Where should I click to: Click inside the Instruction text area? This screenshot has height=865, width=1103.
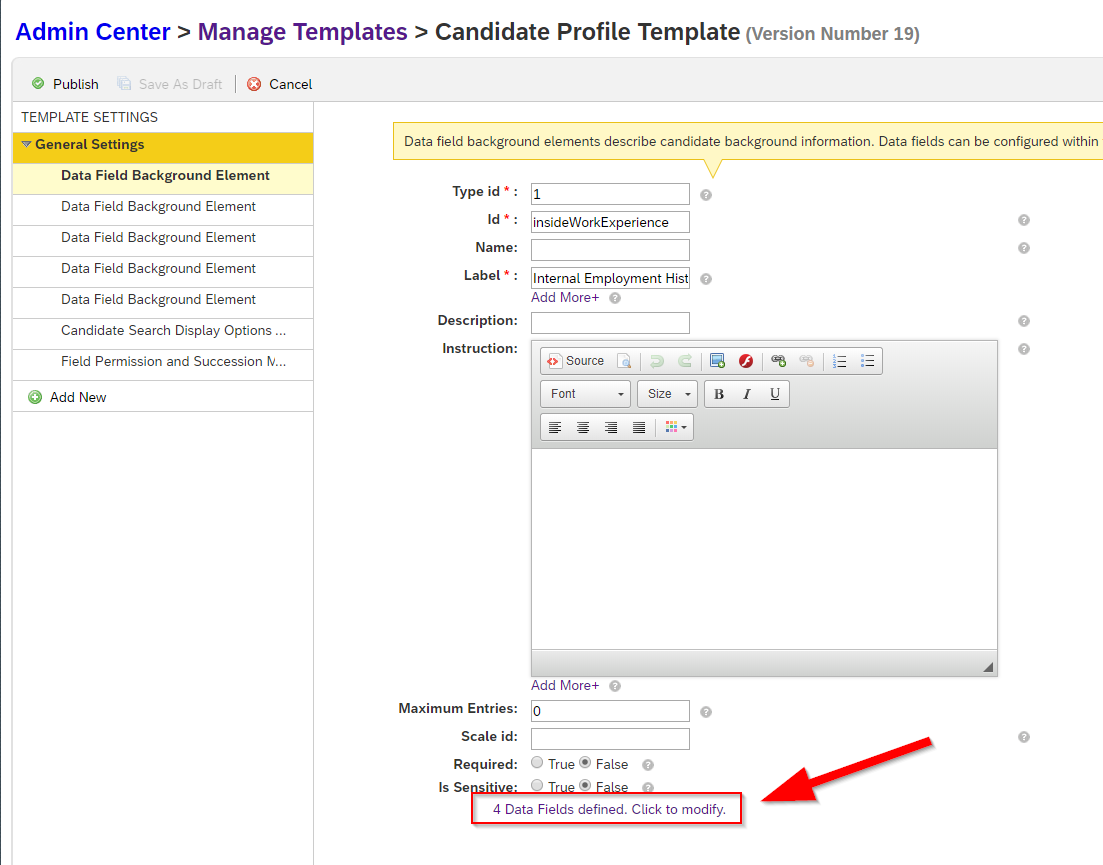click(764, 549)
